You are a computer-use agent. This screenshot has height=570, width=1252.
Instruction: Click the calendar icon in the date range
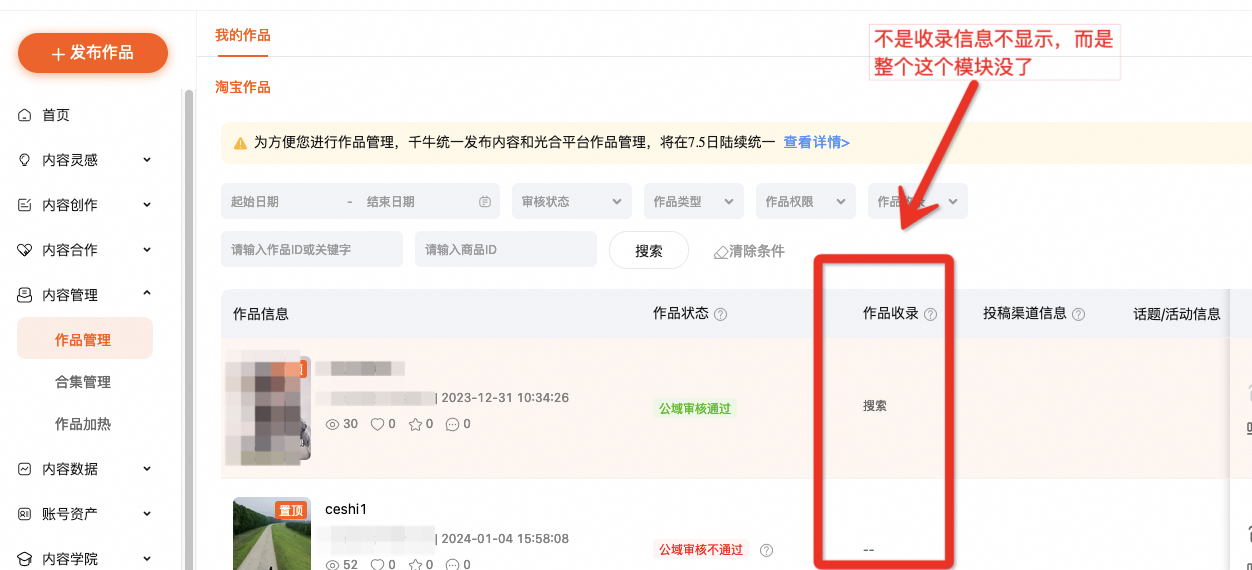(x=485, y=201)
